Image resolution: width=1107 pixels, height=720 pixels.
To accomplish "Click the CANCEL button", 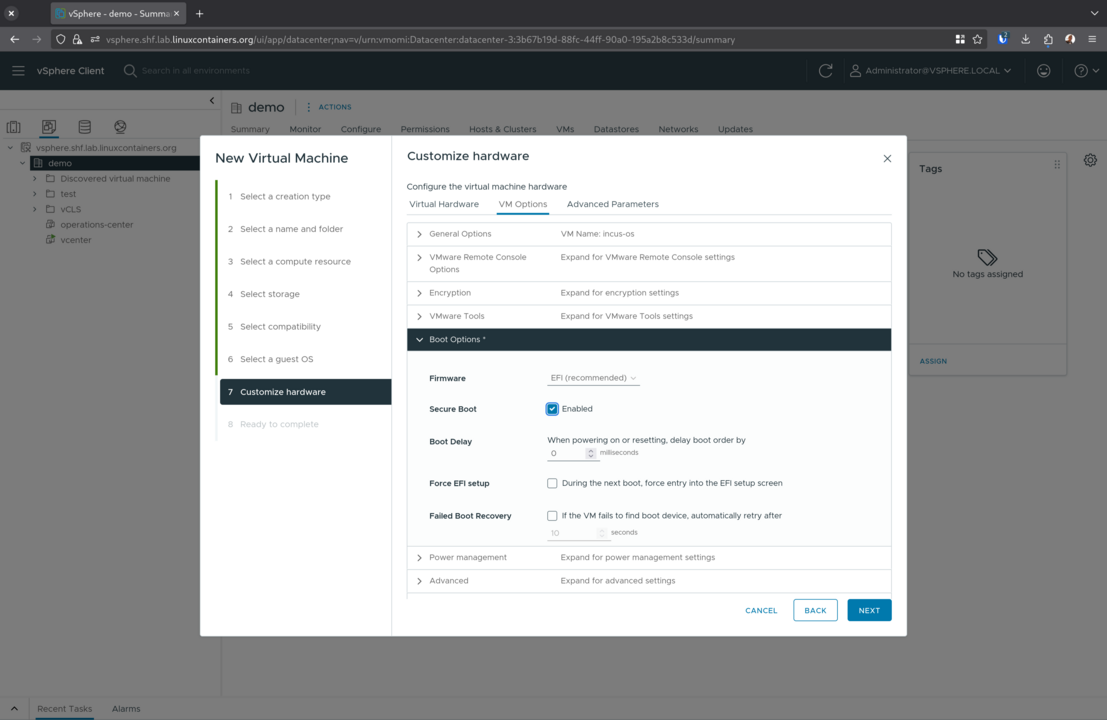I will [x=761, y=610].
